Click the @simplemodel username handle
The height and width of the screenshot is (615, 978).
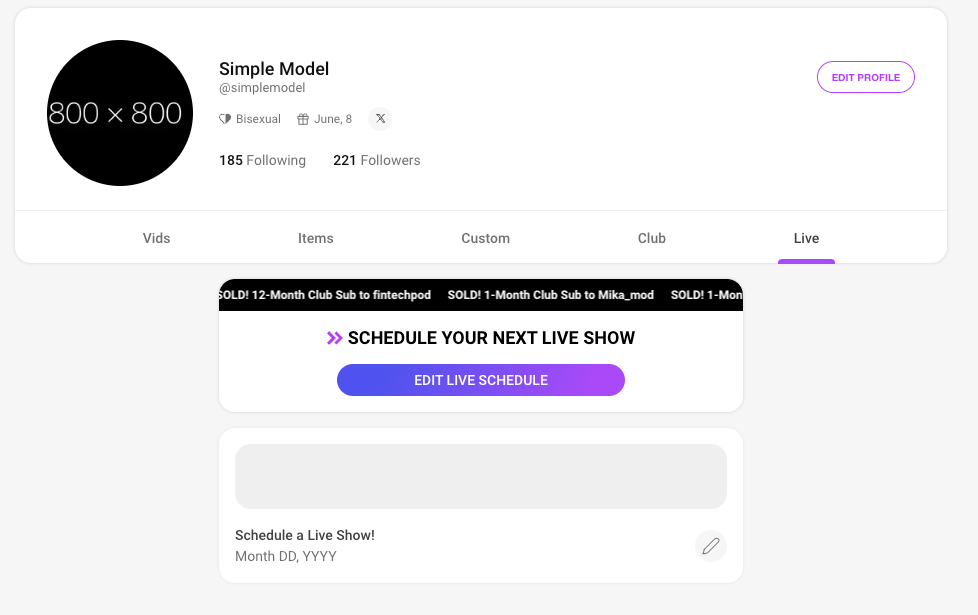pyautogui.click(x=262, y=88)
